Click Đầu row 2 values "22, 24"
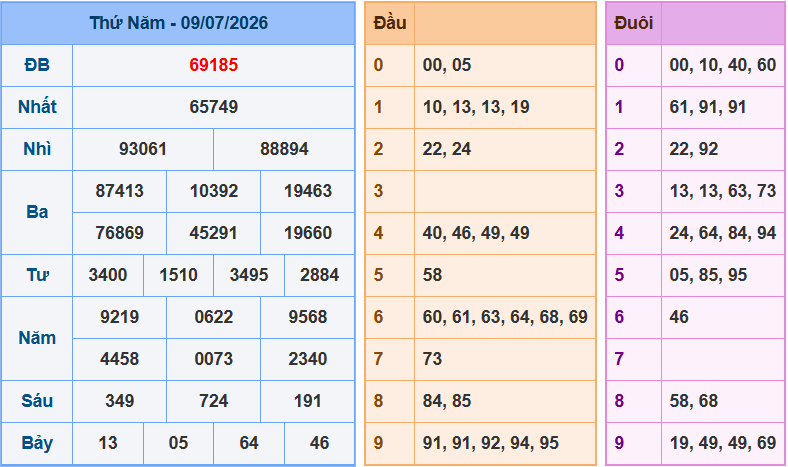This screenshot has height=467, width=788. (x=447, y=149)
